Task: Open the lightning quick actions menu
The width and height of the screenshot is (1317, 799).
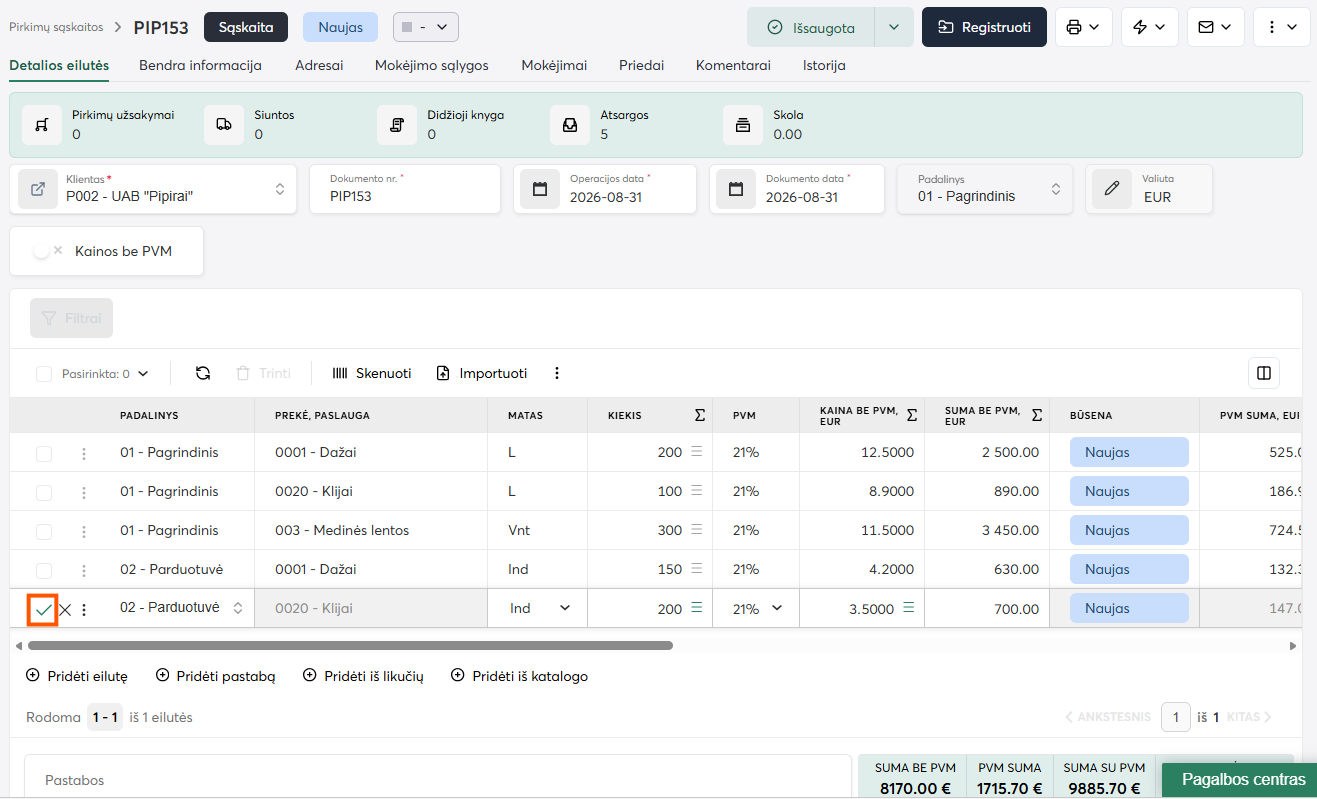Action: [1150, 27]
